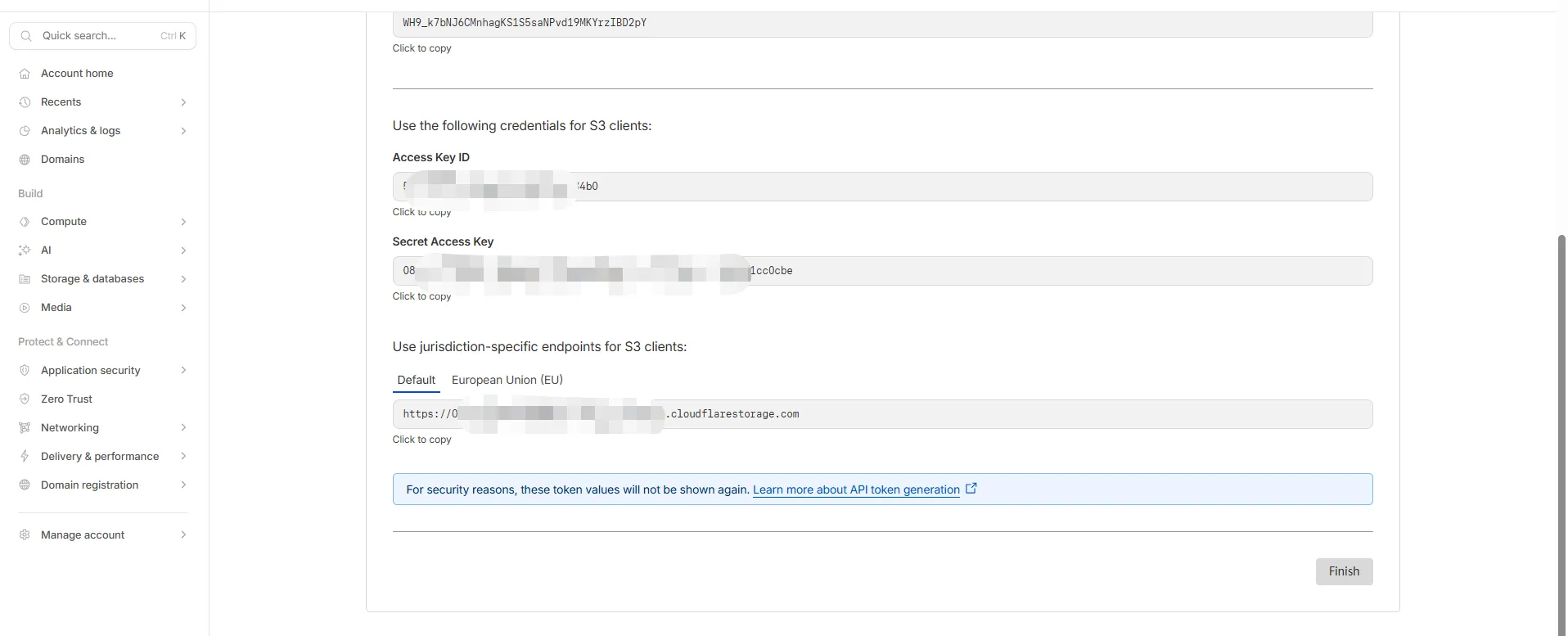Click the Delivery & performance lightning icon
1568x636 pixels.
(x=25, y=457)
